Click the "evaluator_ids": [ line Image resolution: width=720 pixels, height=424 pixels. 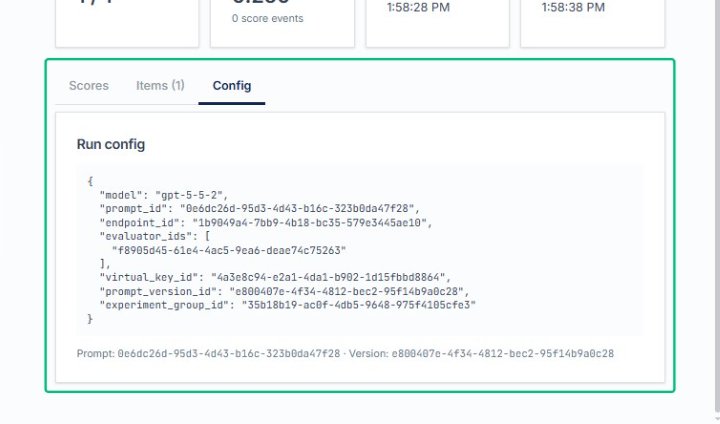[x=154, y=237]
